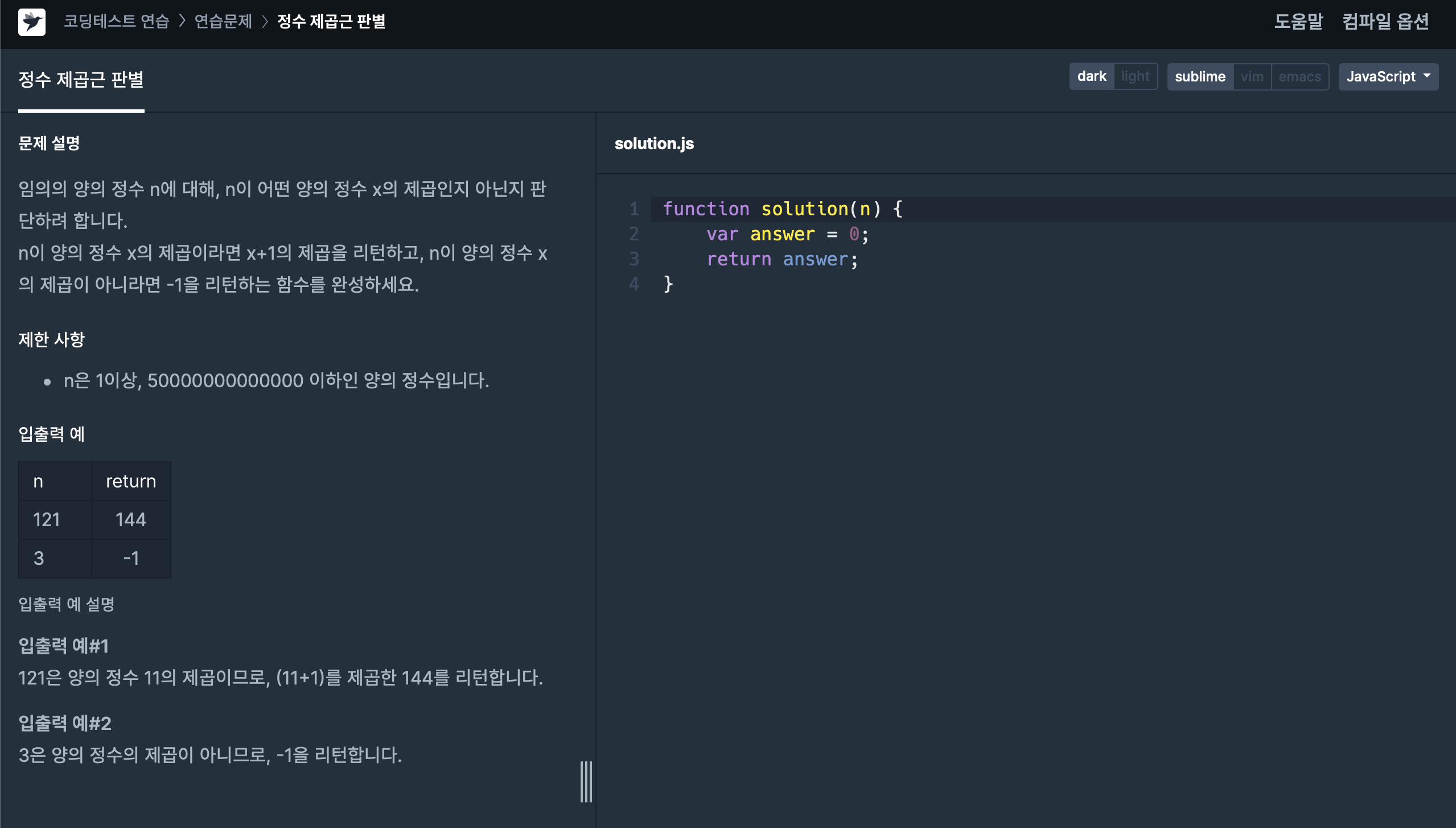The image size is (1456, 828).
Task: Open the 도움말 help menu
Action: 1298,22
